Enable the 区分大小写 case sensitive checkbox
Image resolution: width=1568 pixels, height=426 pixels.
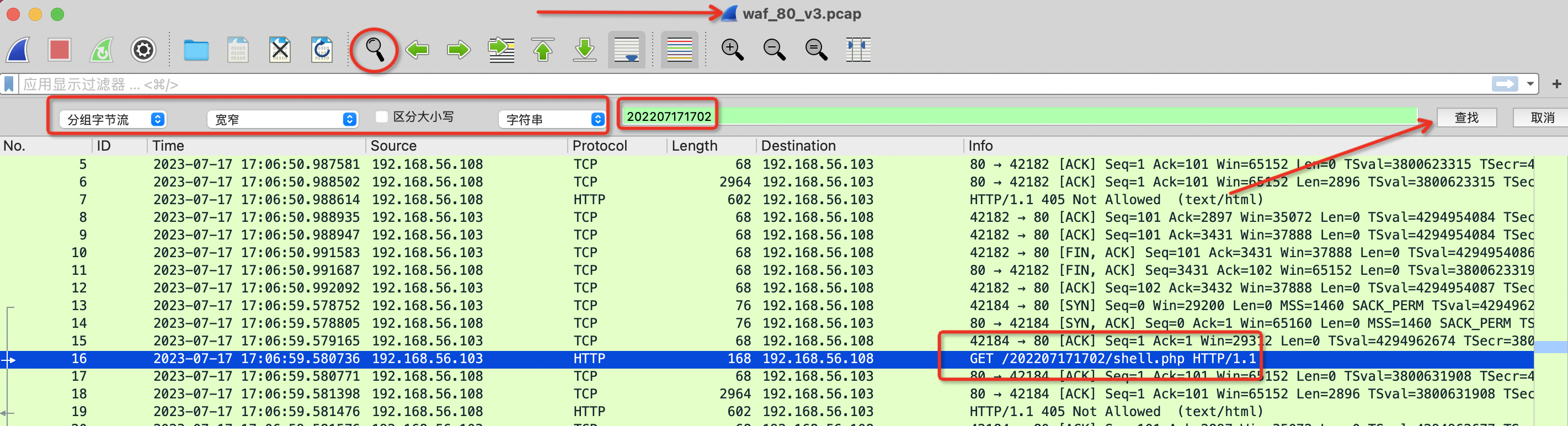[x=382, y=116]
